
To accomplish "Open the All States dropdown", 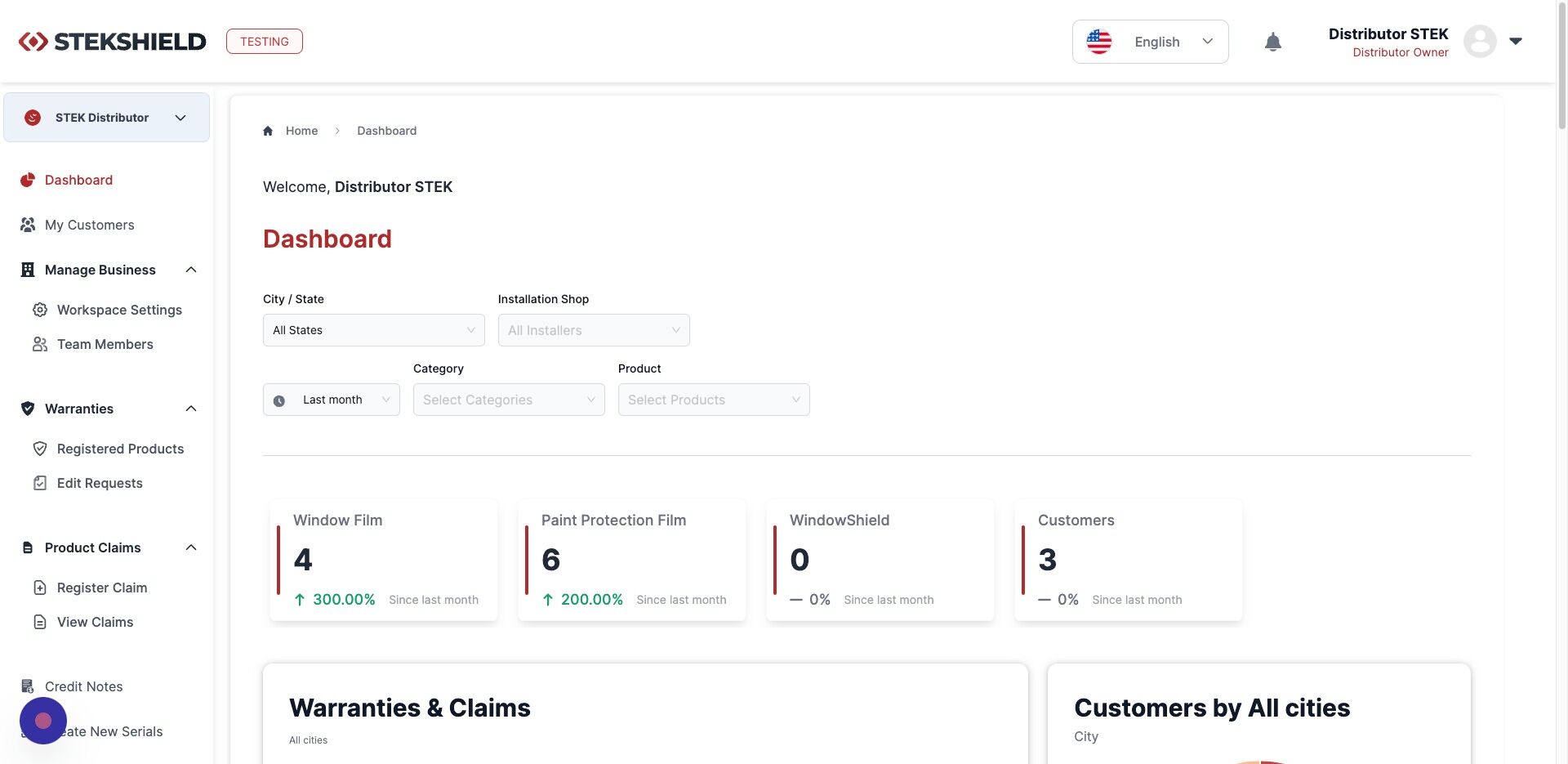I will click(374, 330).
